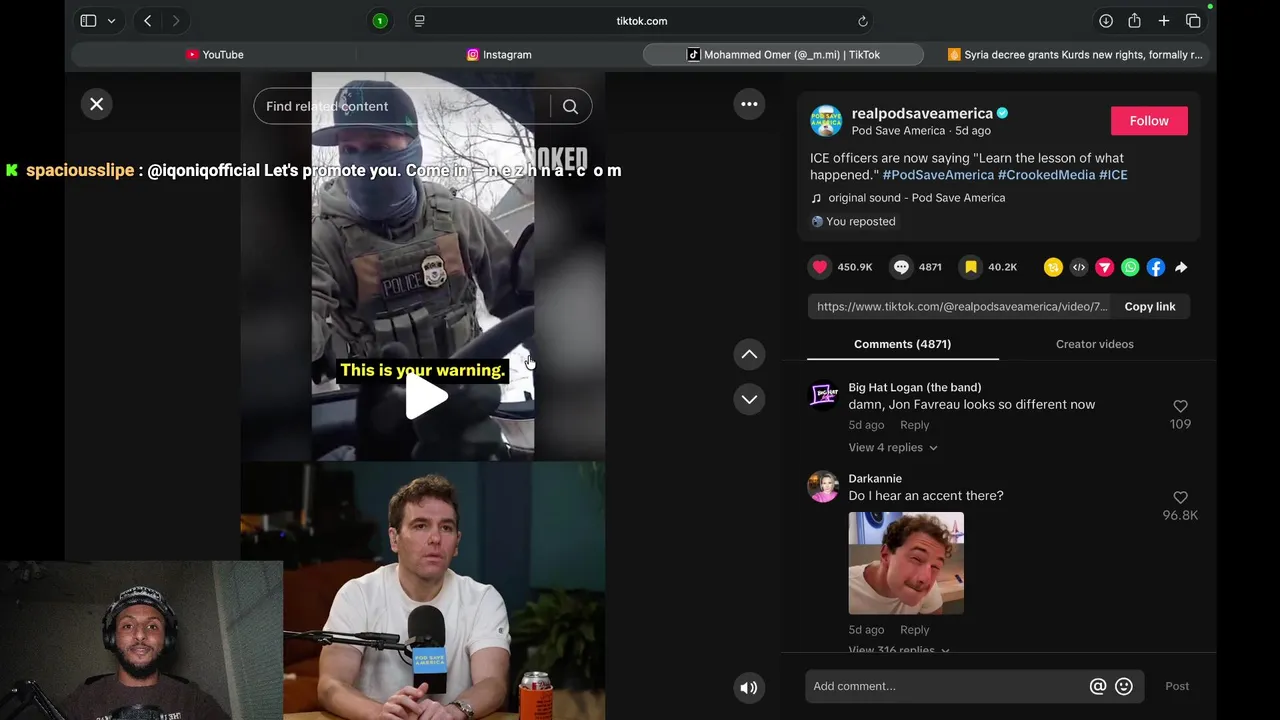Toggle the bookmark favorite icon
The width and height of the screenshot is (1280, 720).
(971, 267)
